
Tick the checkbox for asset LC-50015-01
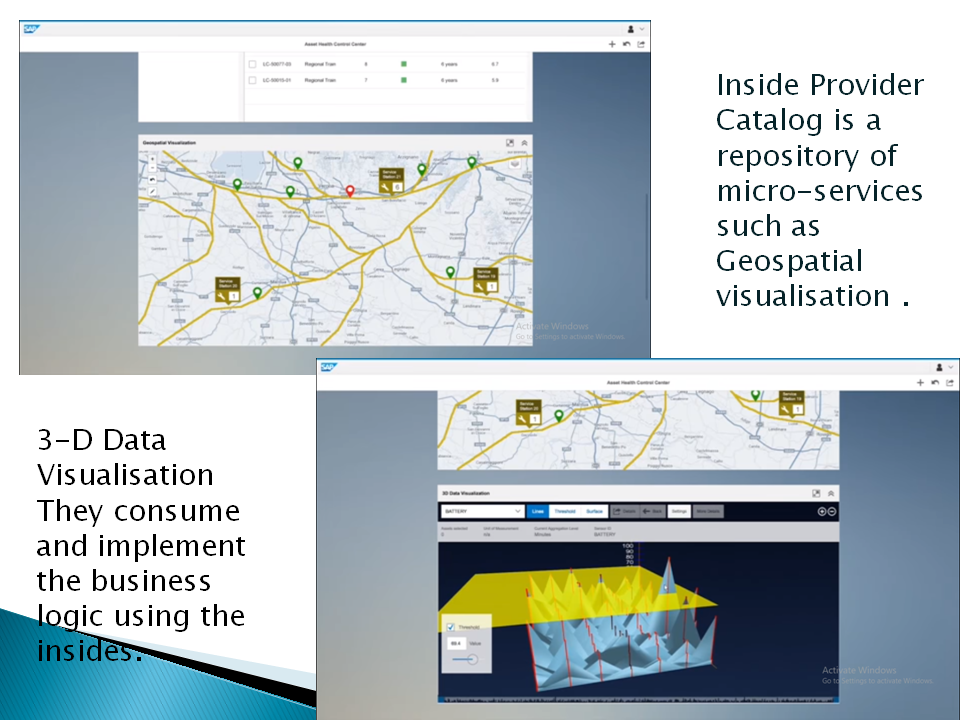pyautogui.click(x=252, y=80)
